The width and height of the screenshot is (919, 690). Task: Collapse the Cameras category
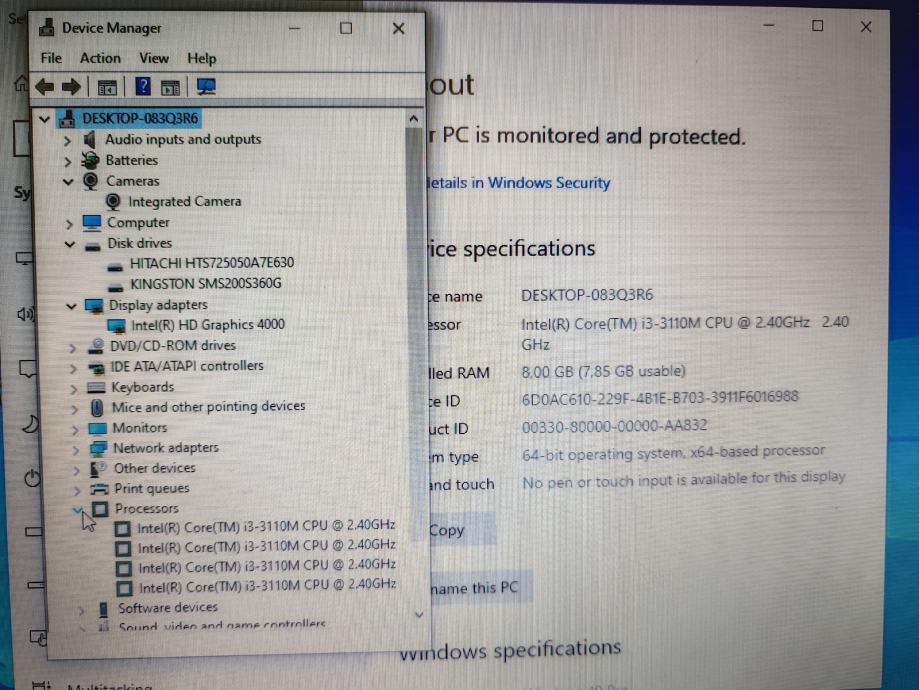click(68, 182)
